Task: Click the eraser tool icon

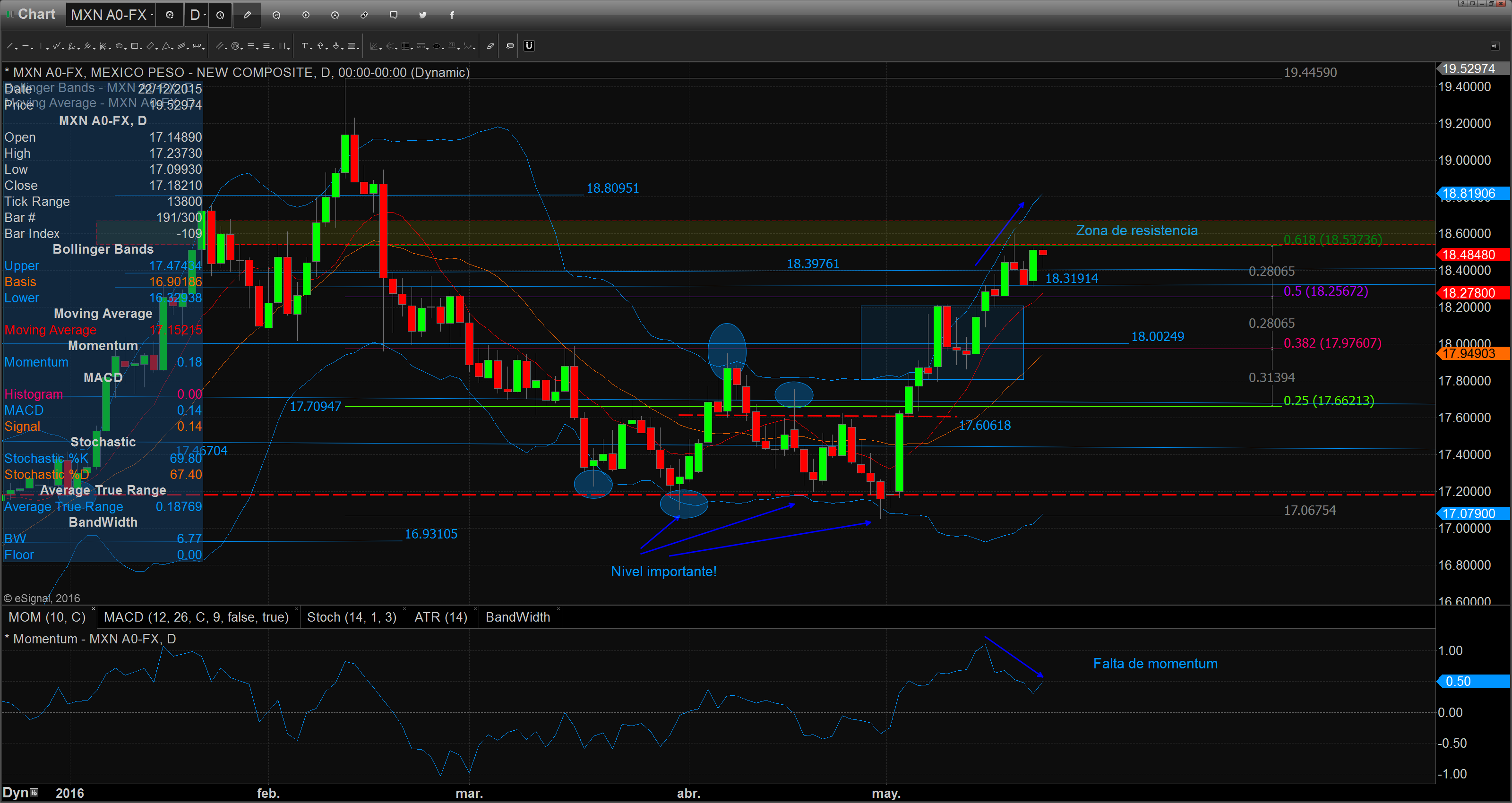Action: pyautogui.click(x=491, y=46)
